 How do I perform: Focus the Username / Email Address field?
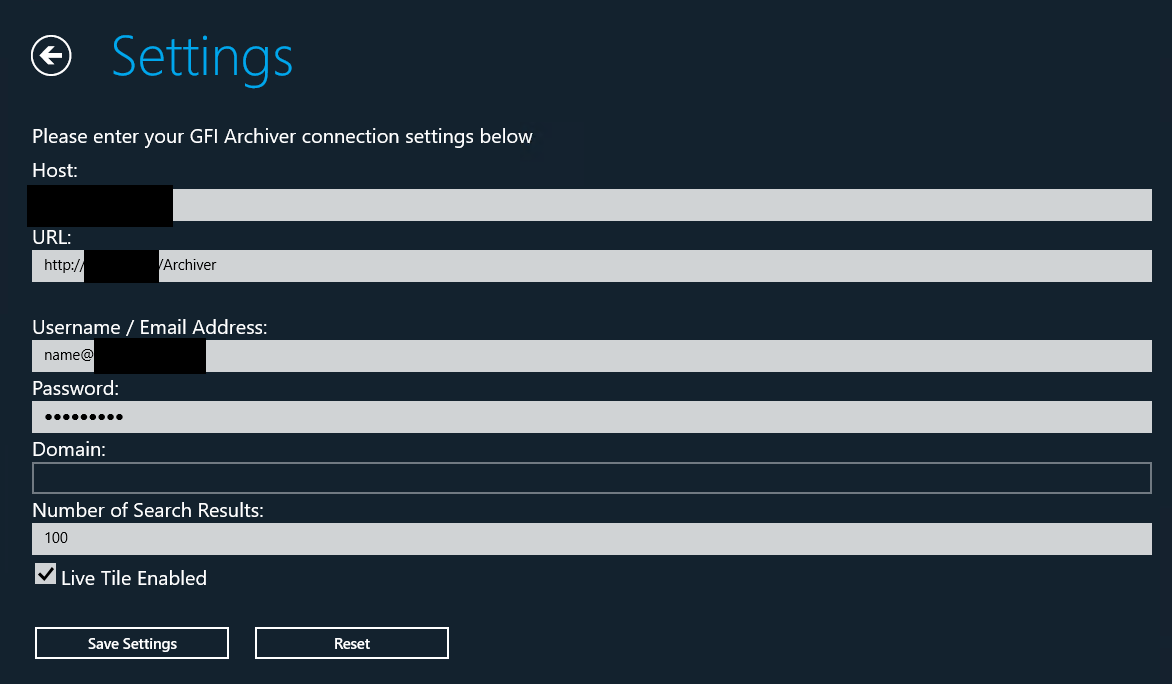tap(591, 356)
